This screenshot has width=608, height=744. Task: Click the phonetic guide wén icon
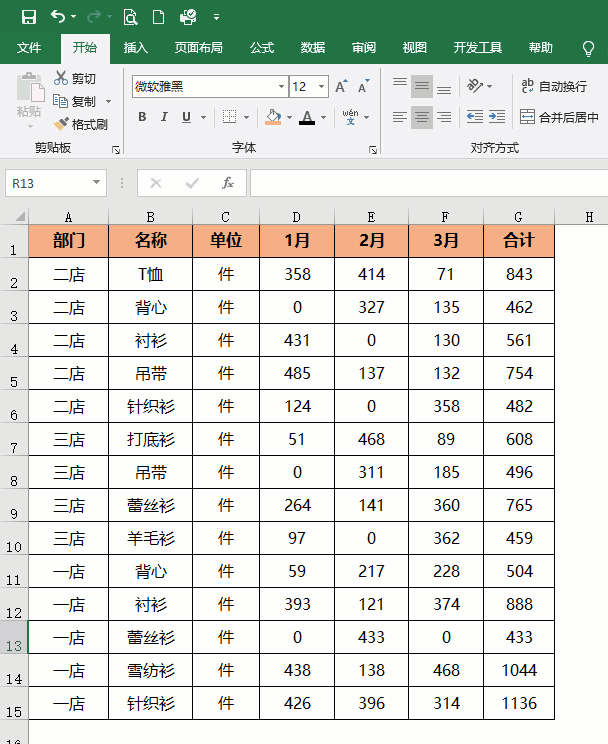click(350, 117)
